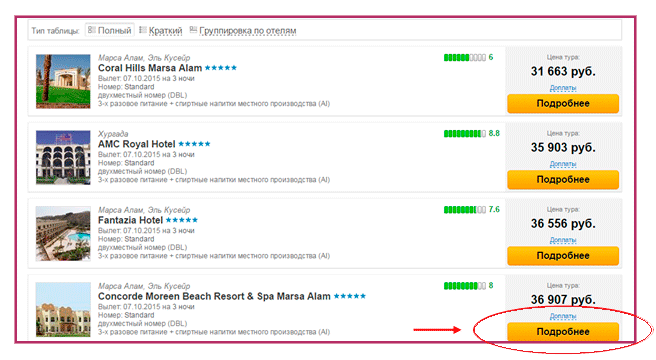This screenshot has width=656, height=360.
Task: Click the 35 903 руб. price
Action: pyautogui.click(x=563, y=148)
